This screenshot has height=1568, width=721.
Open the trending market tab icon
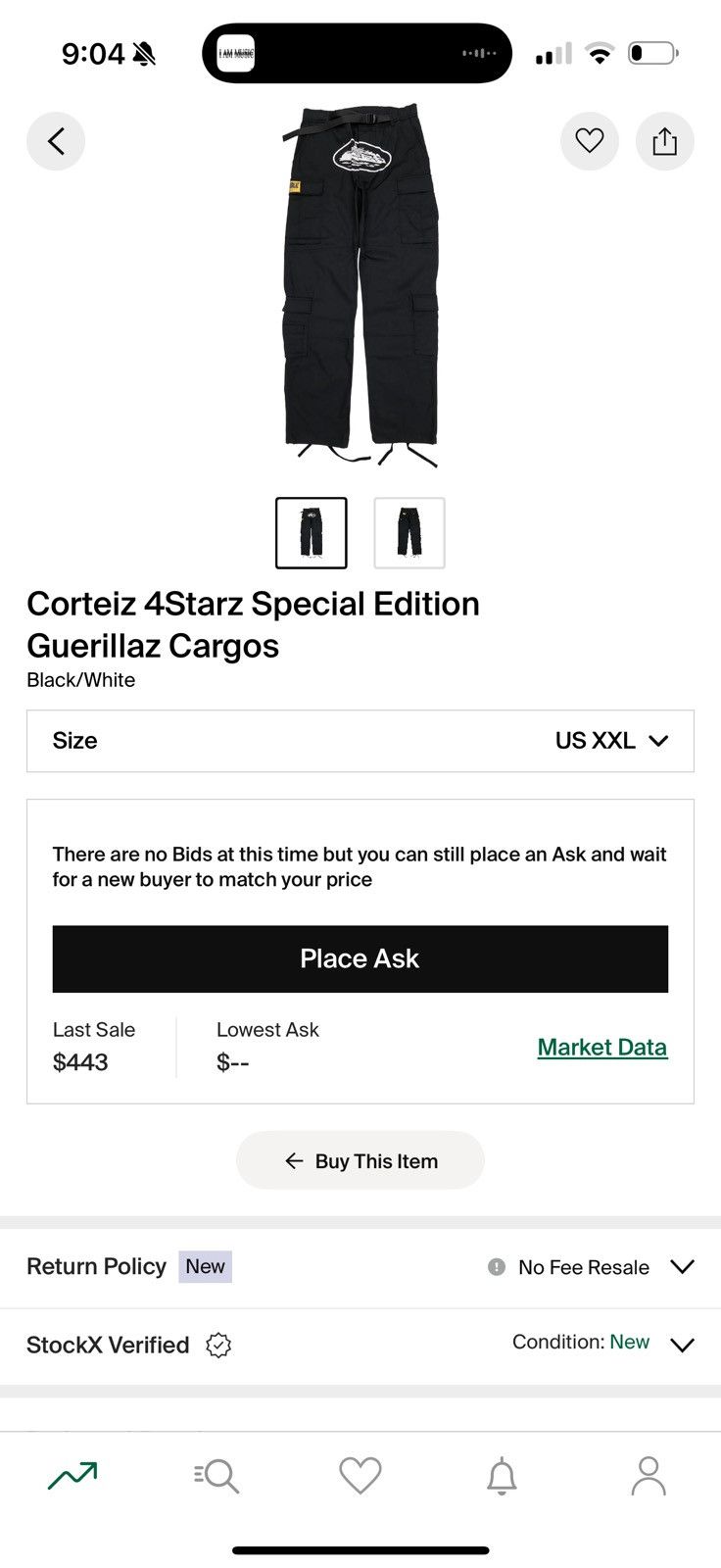(x=72, y=1475)
